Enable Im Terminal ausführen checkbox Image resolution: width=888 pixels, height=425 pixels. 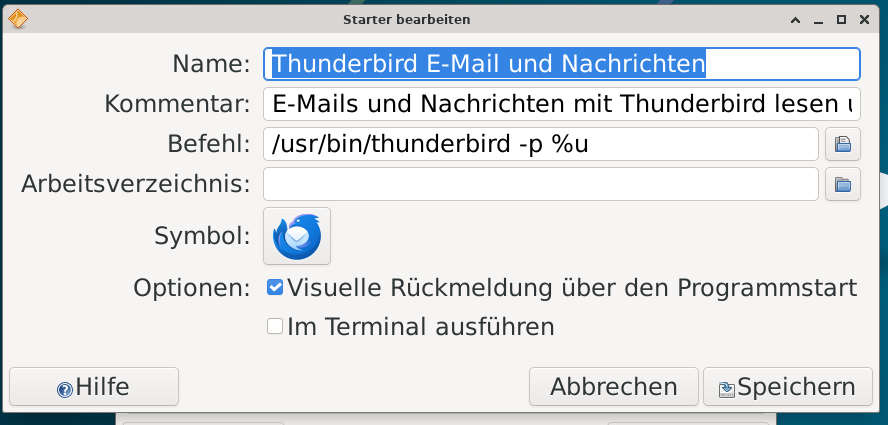tap(275, 326)
